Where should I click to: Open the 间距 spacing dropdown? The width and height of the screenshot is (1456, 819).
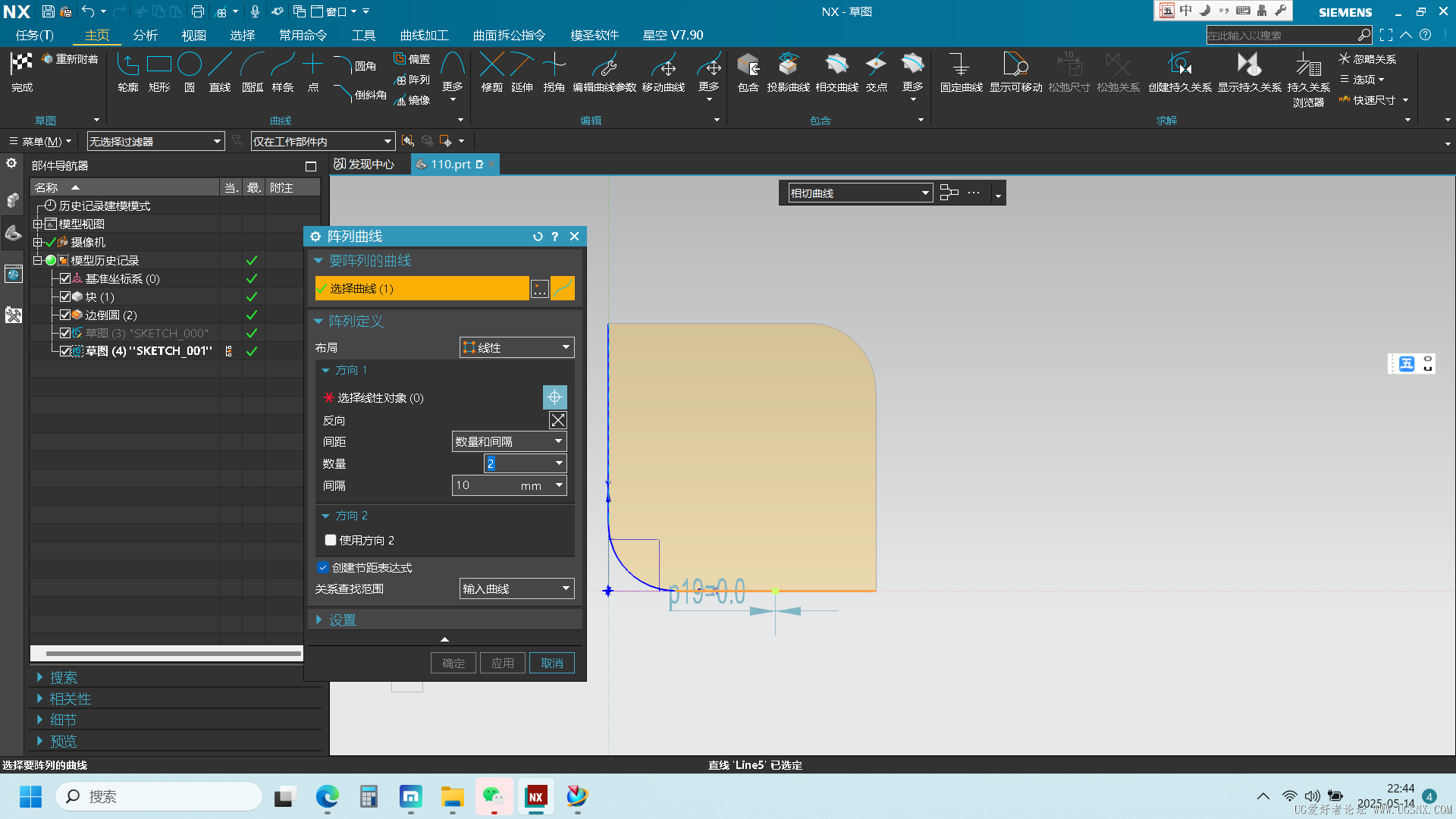point(510,441)
